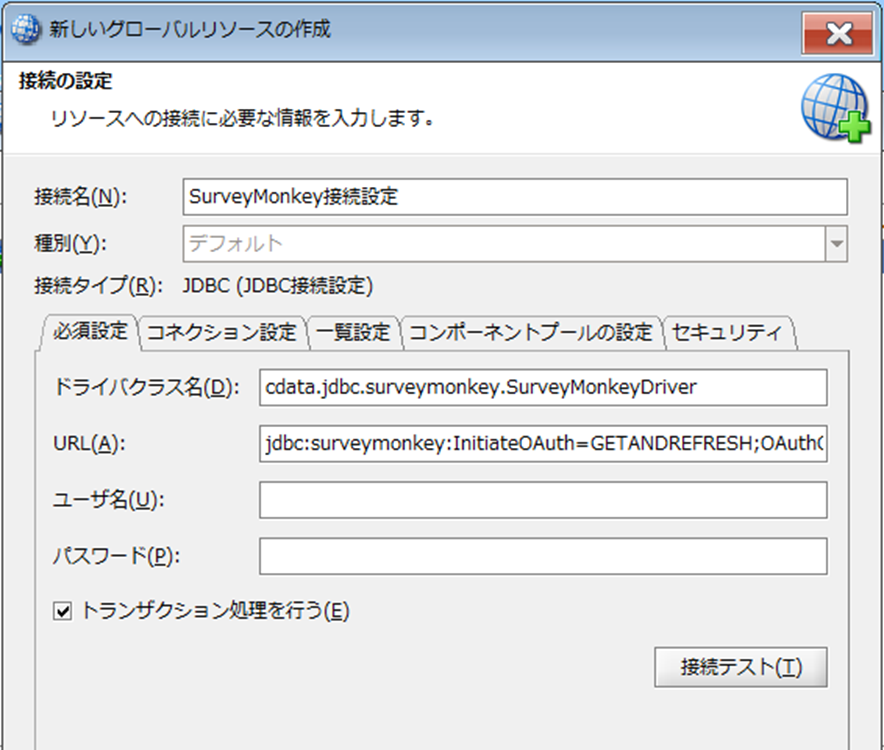Click the 新しいグローバルリソースの作成 title text
The height and width of the screenshot is (750, 884).
190,29
